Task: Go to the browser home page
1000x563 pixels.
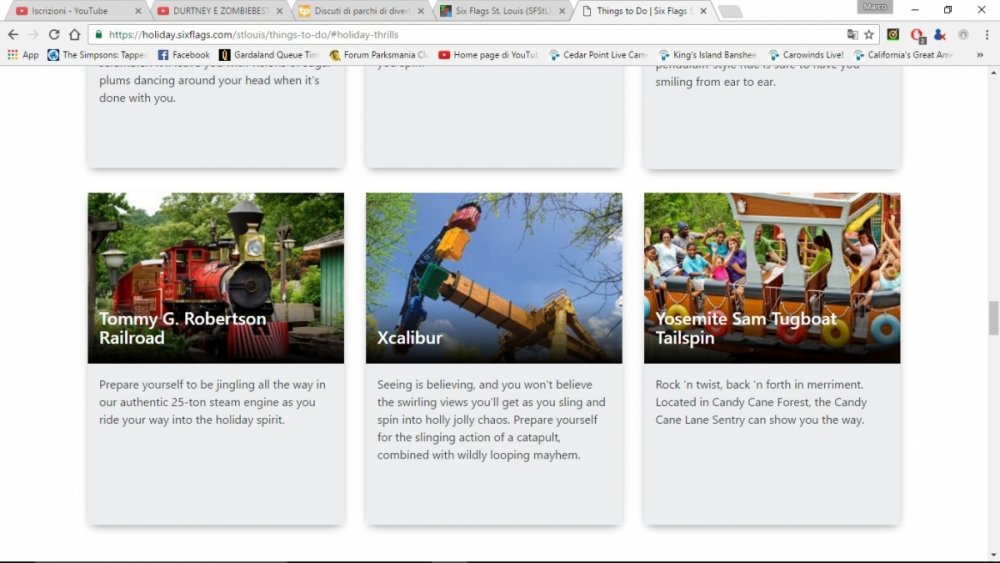Action: 75,34
